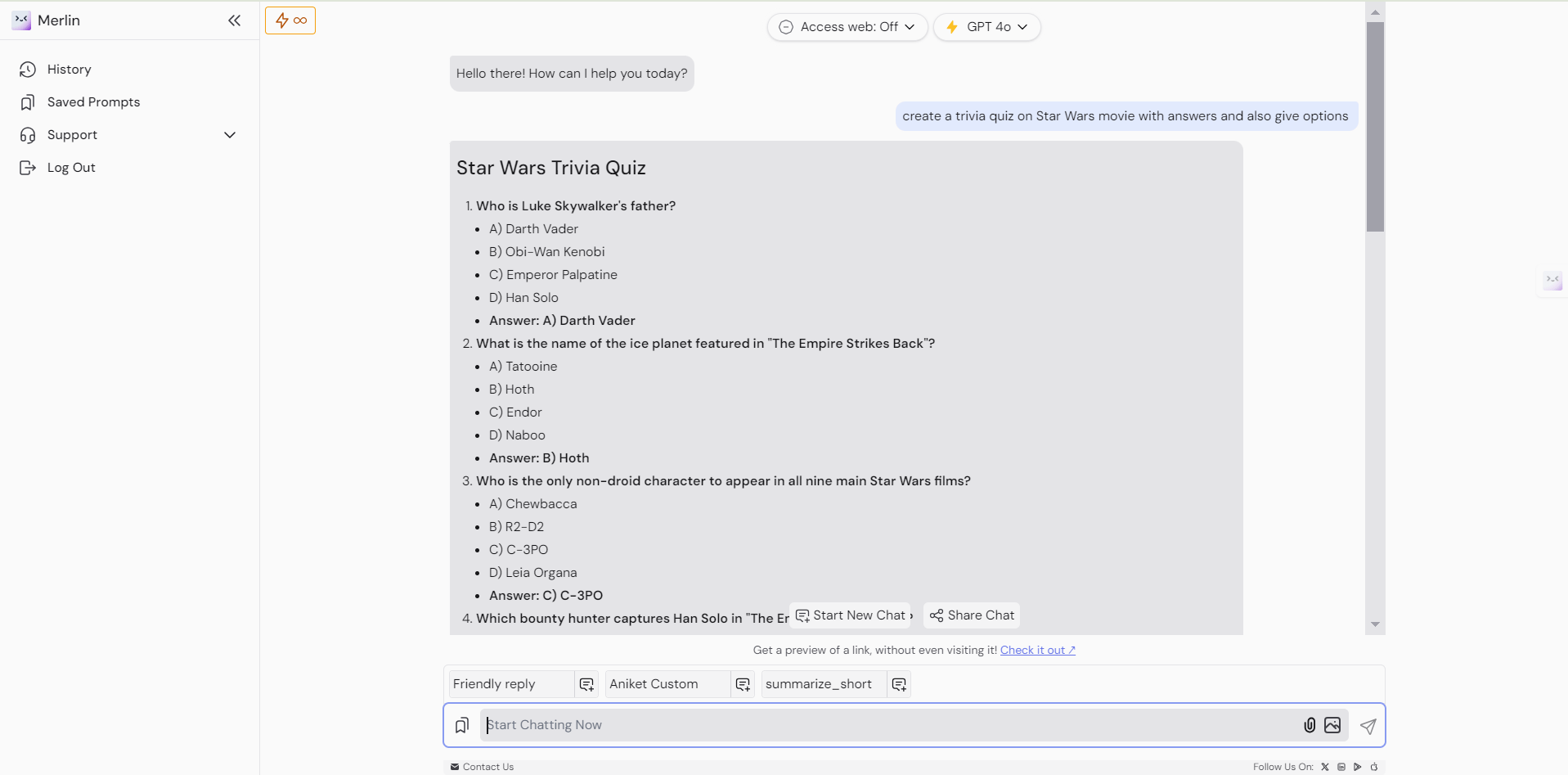Click the Share Chat button
The width and height of the screenshot is (1568, 775).
972,615
